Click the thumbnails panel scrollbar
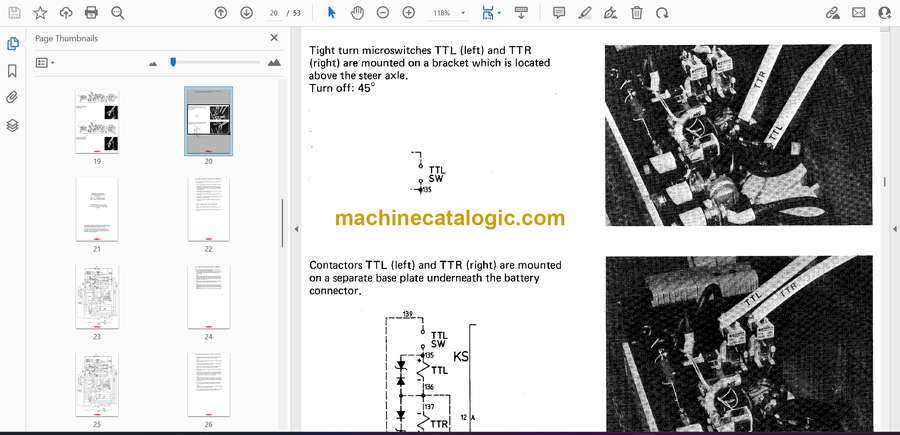 click(x=282, y=223)
